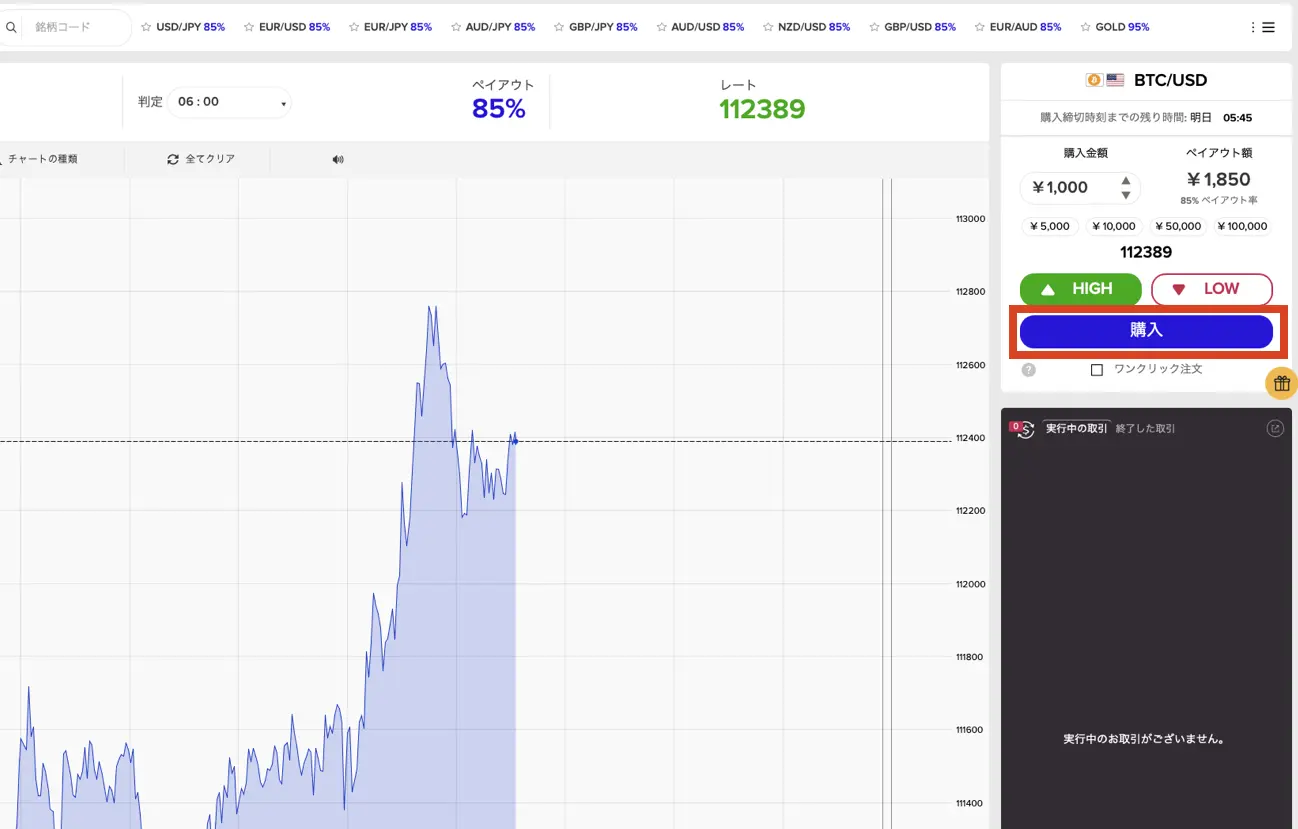Decrease purchase amount with down arrow
This screenshot has width=1298, height=829.
pyautogui.click(x=1126, y=195)
